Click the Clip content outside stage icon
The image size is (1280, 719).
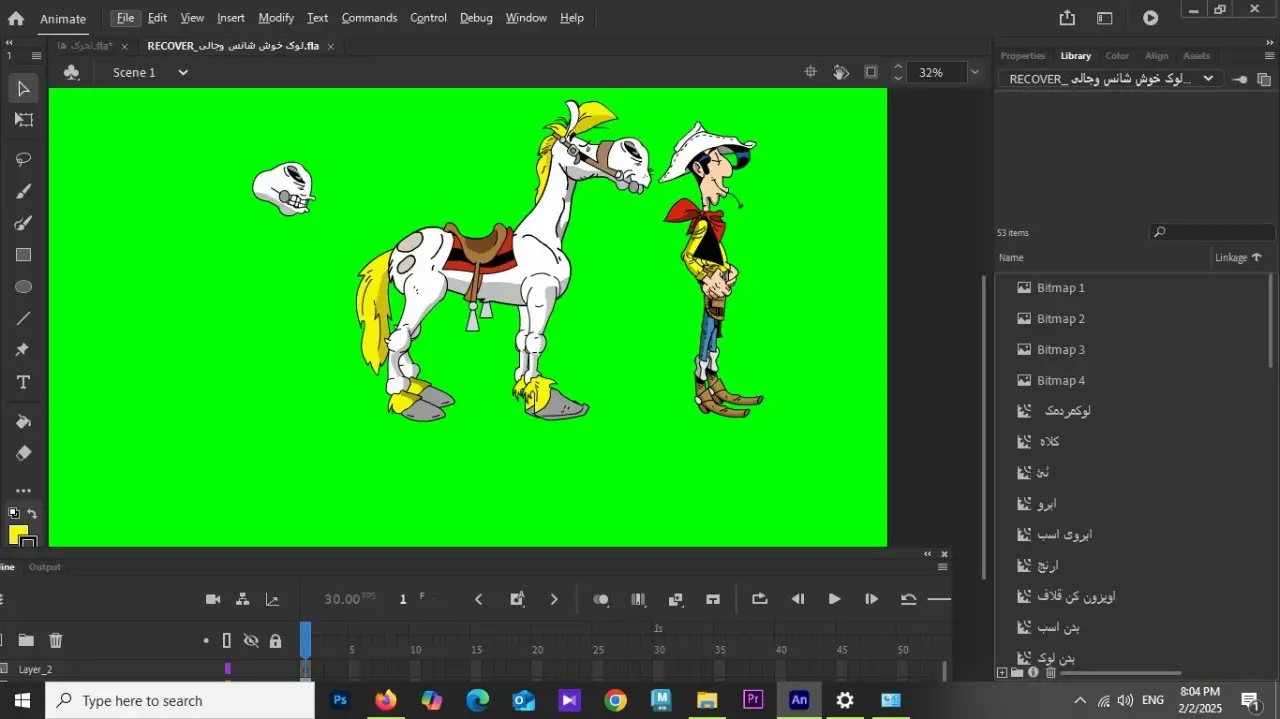pyautogui.click(x=871, y=72)
